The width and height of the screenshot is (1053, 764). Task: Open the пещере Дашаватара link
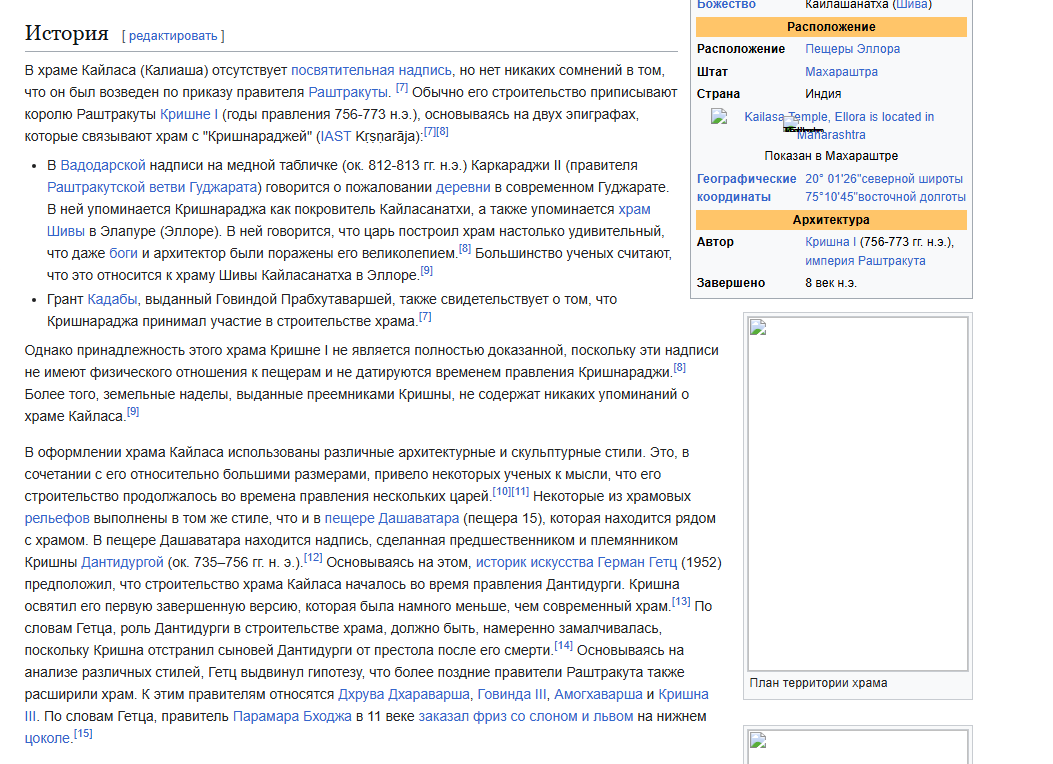(x=392, y=519)
